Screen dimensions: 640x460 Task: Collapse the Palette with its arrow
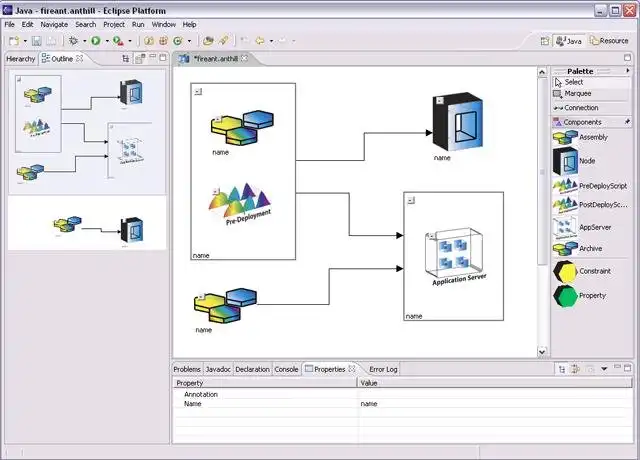(x=628, y=71)
